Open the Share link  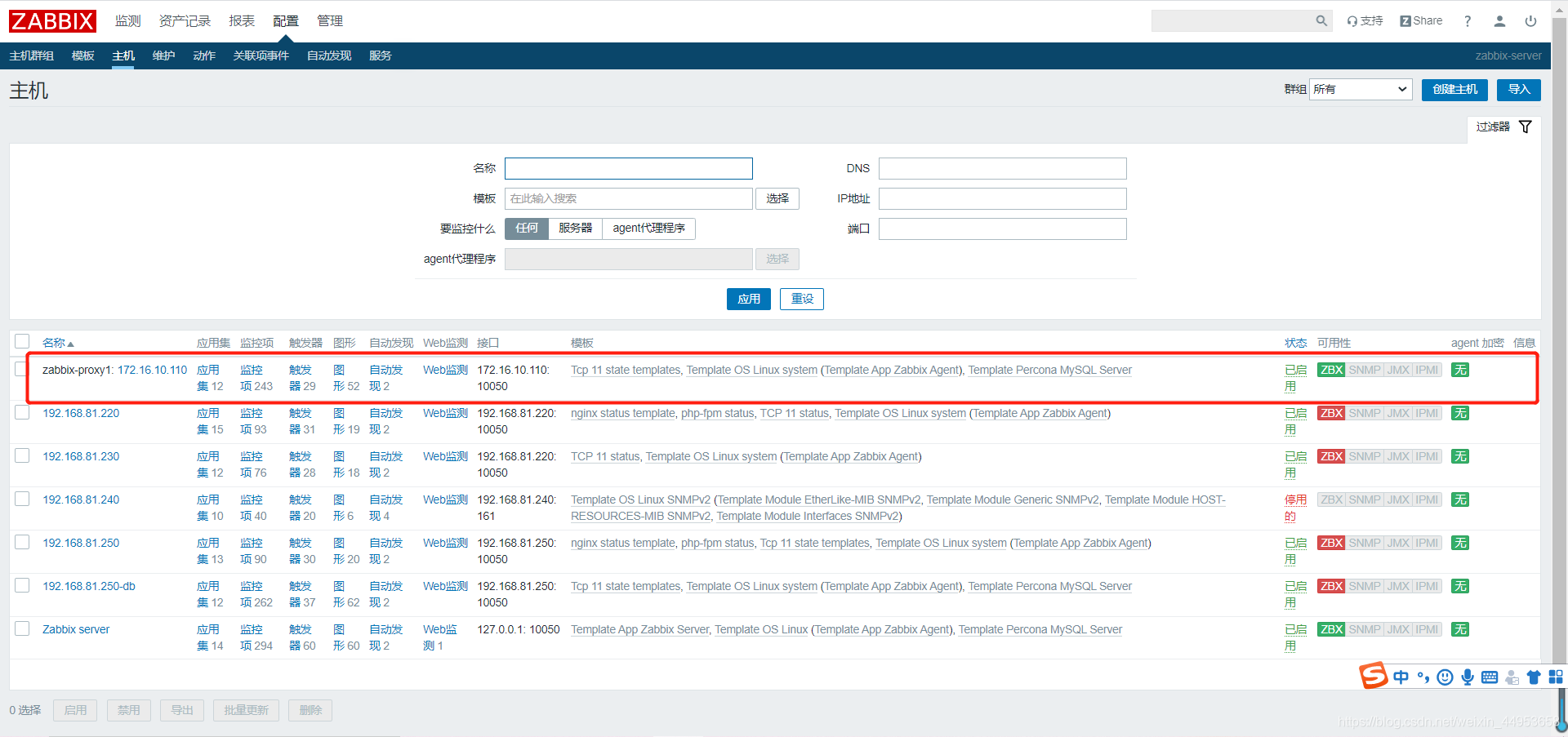pyautogui.click(x=1421, y=21)
